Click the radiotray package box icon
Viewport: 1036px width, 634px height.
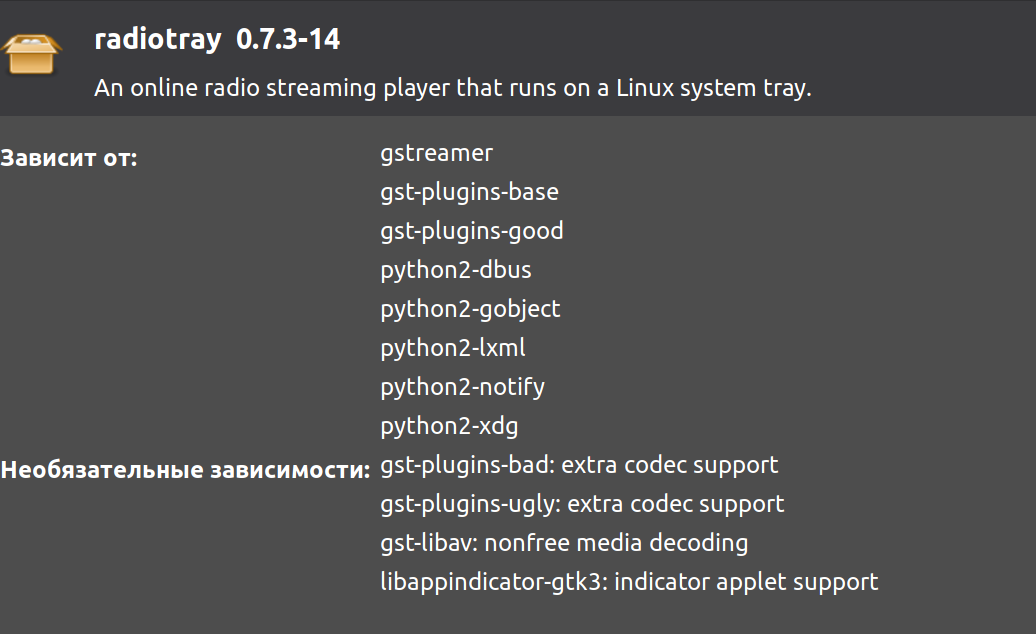[31, 54]
